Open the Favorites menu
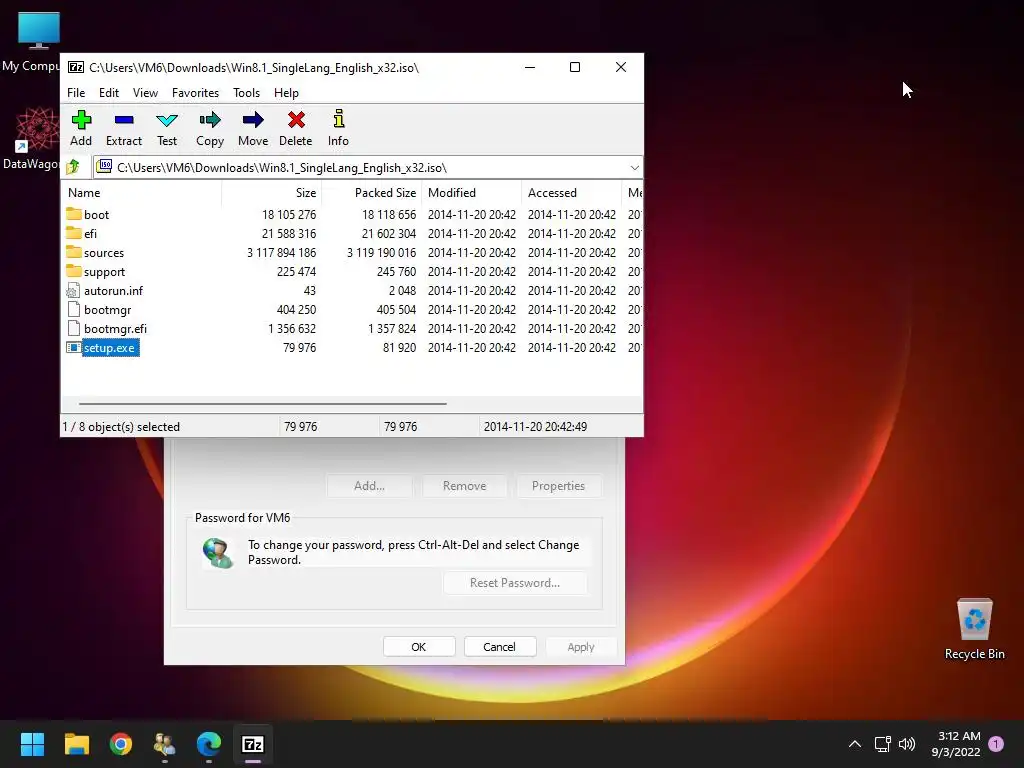Viewport: 1024px width, 768px height. pyautogui.click(x=195, y=93)
